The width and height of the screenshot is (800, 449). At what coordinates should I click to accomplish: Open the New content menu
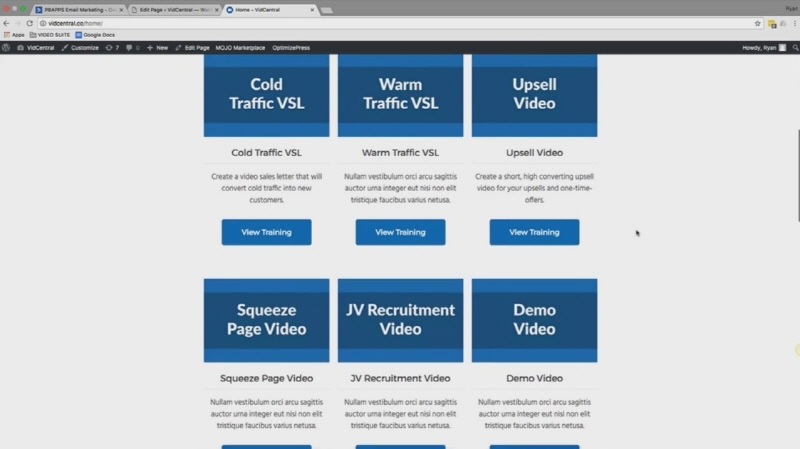pyautogui.click(x=157, y=47)
